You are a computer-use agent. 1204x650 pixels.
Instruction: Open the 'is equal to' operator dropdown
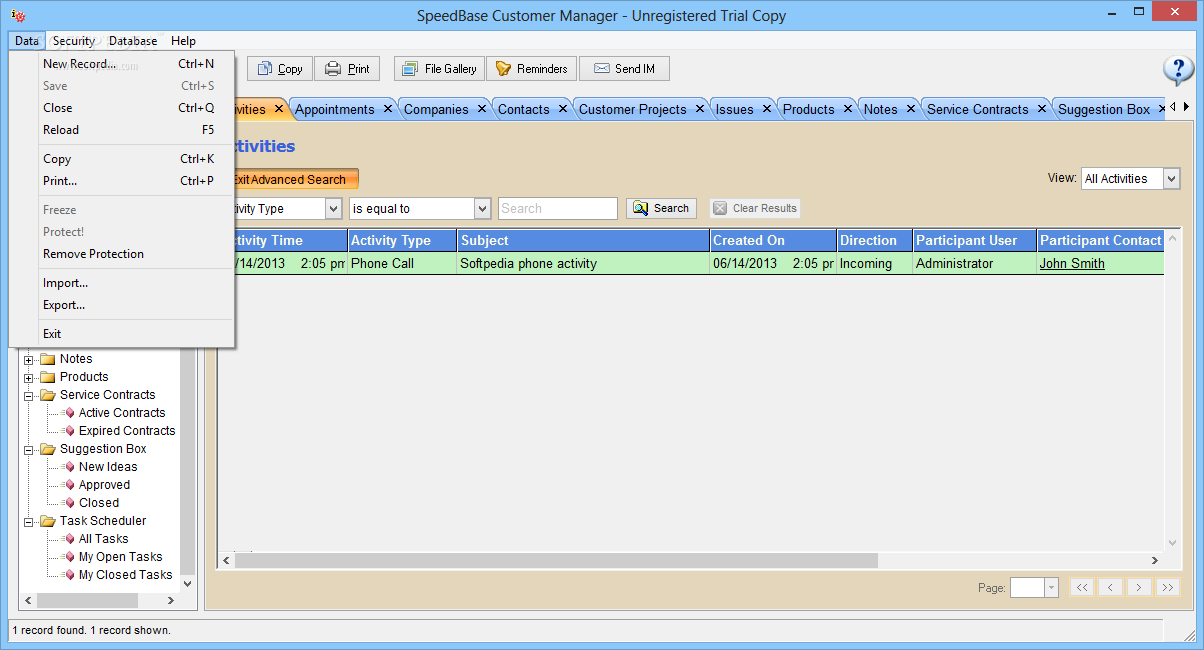pos(482,209)
